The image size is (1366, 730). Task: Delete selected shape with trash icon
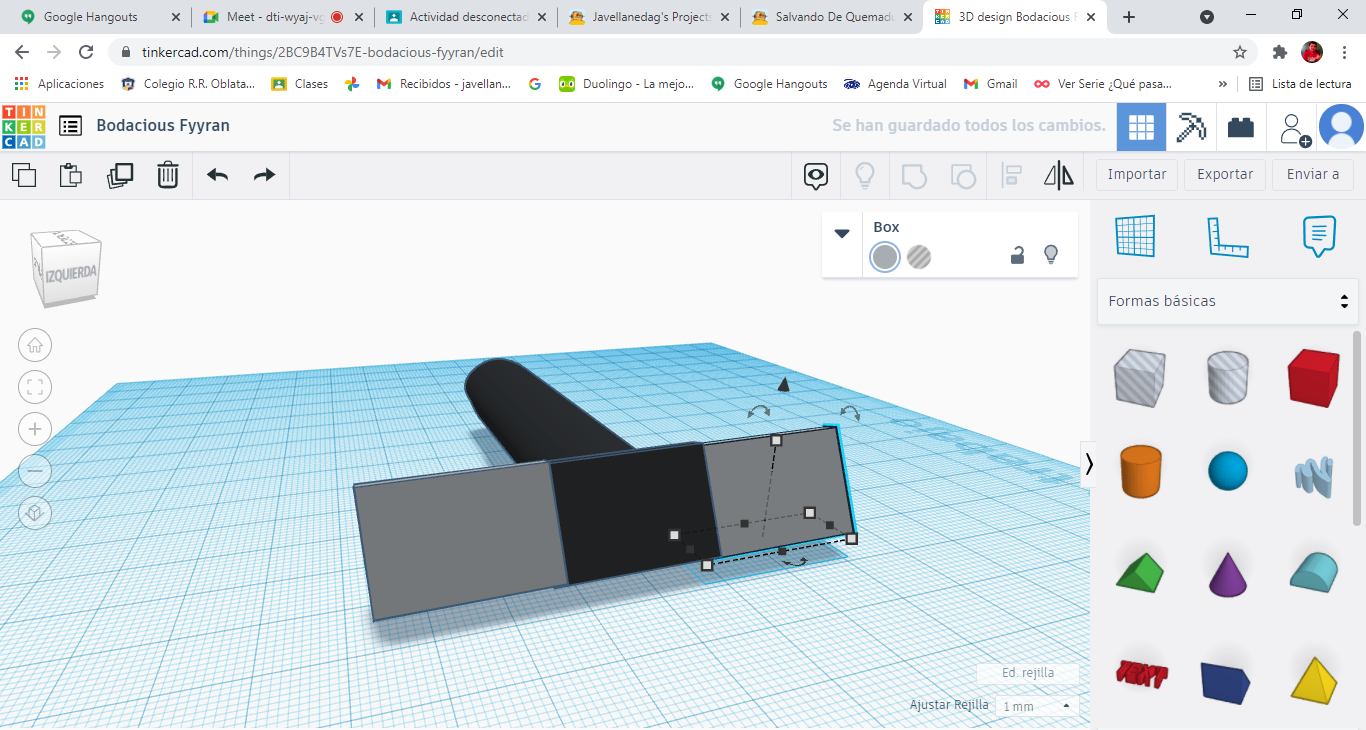point(168,175)
